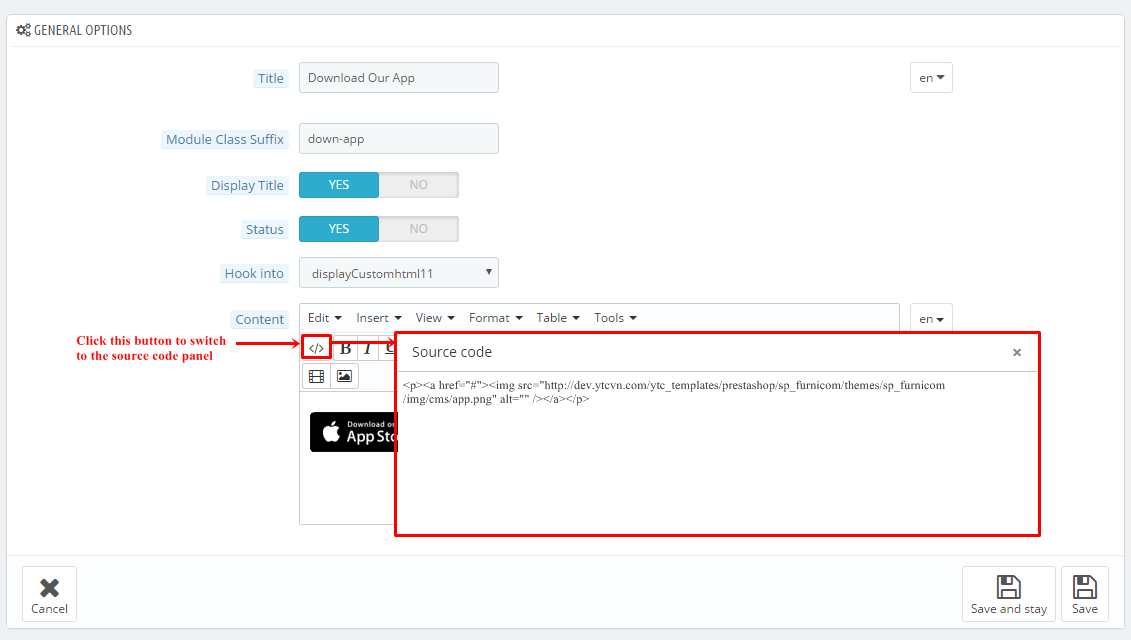Open the View menu
This screenshot has width=1131, height=640.
click(435, 317)
